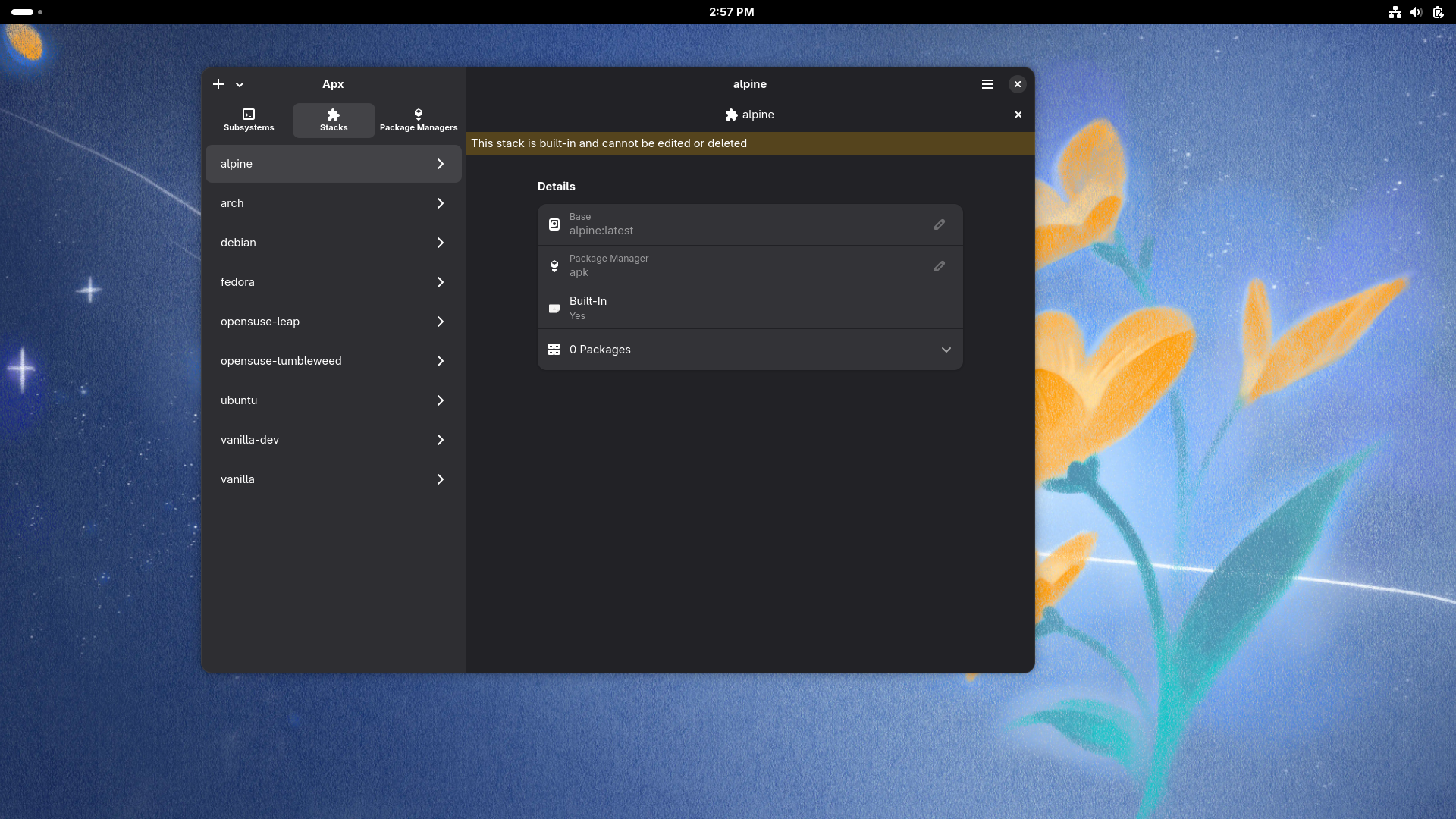Viewport: 1456px width, 819px height.
Task: Click the network status icon
Action: coord(1395,12)
